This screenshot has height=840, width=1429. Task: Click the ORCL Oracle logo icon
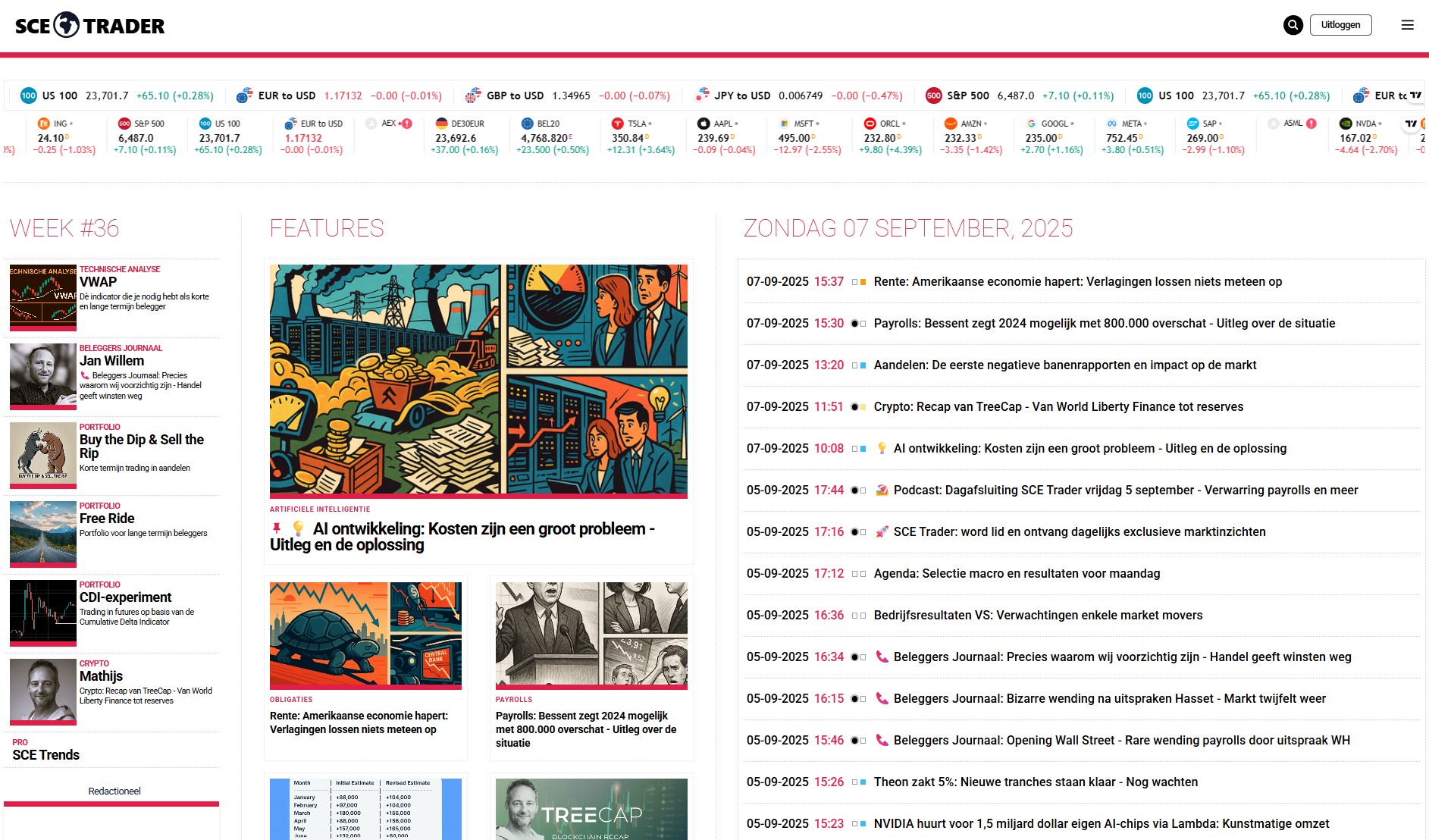[x=870, y=124]
